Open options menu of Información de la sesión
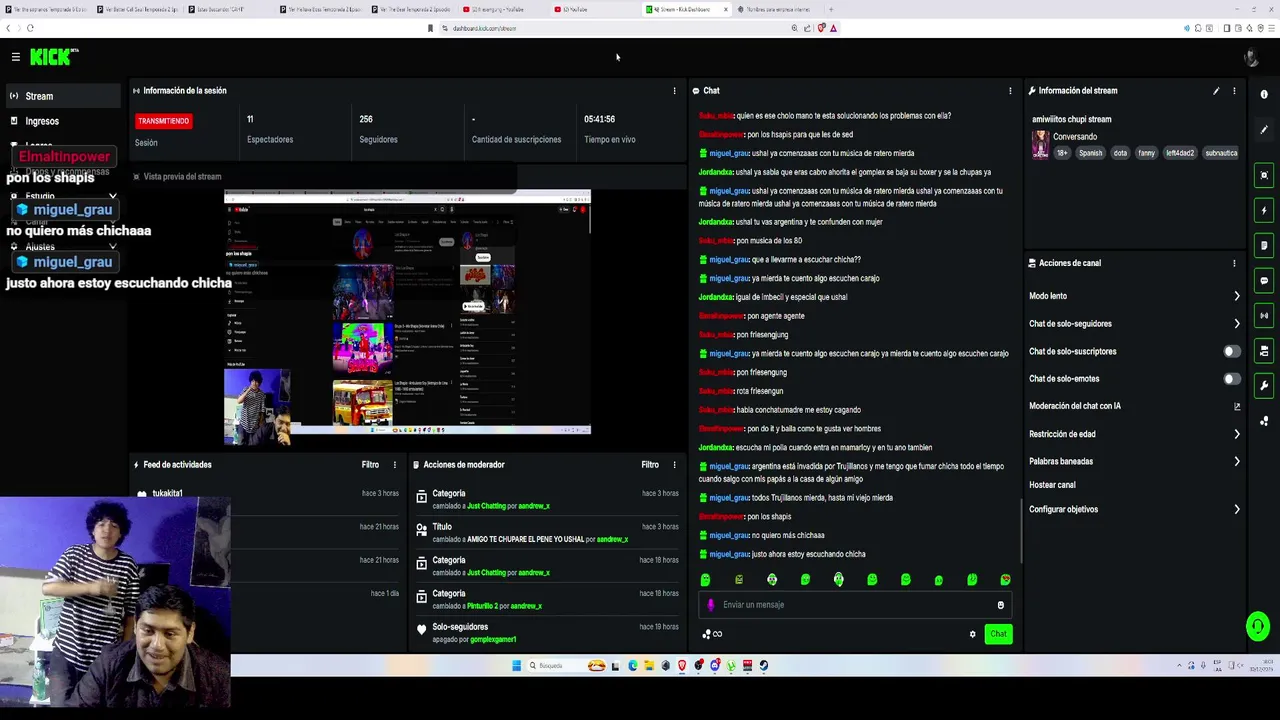 674,91
